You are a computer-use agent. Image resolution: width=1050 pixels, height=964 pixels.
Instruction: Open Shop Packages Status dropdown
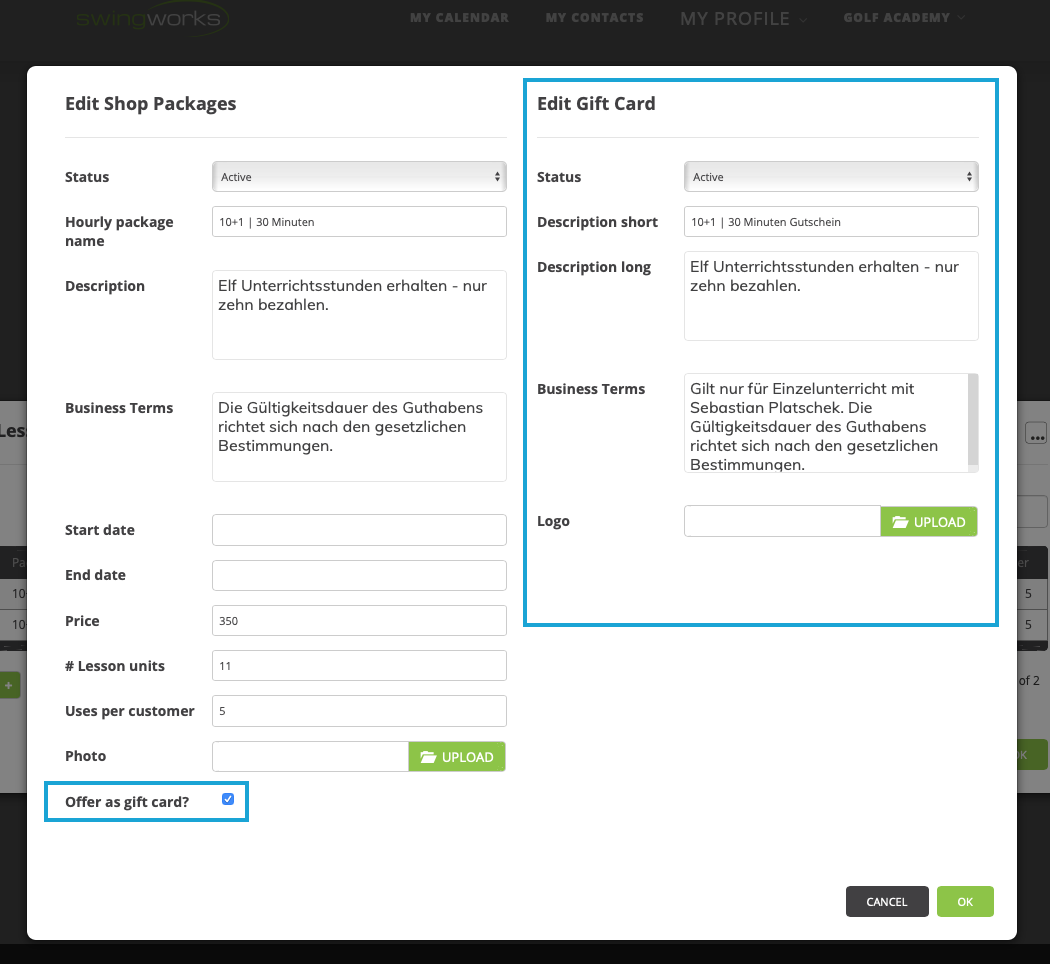coord(359,177)
